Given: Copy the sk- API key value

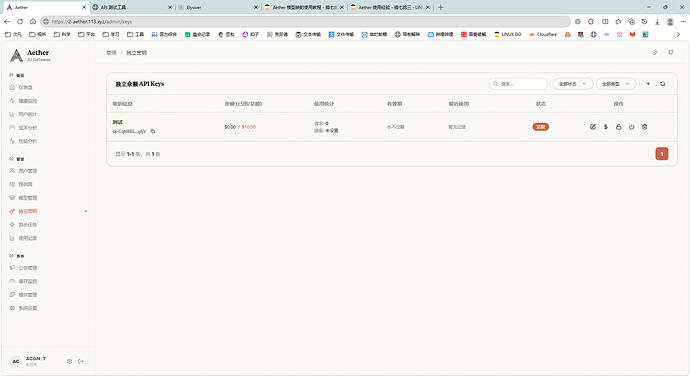Looking at the screenshot, I should [x=153, y=131].
